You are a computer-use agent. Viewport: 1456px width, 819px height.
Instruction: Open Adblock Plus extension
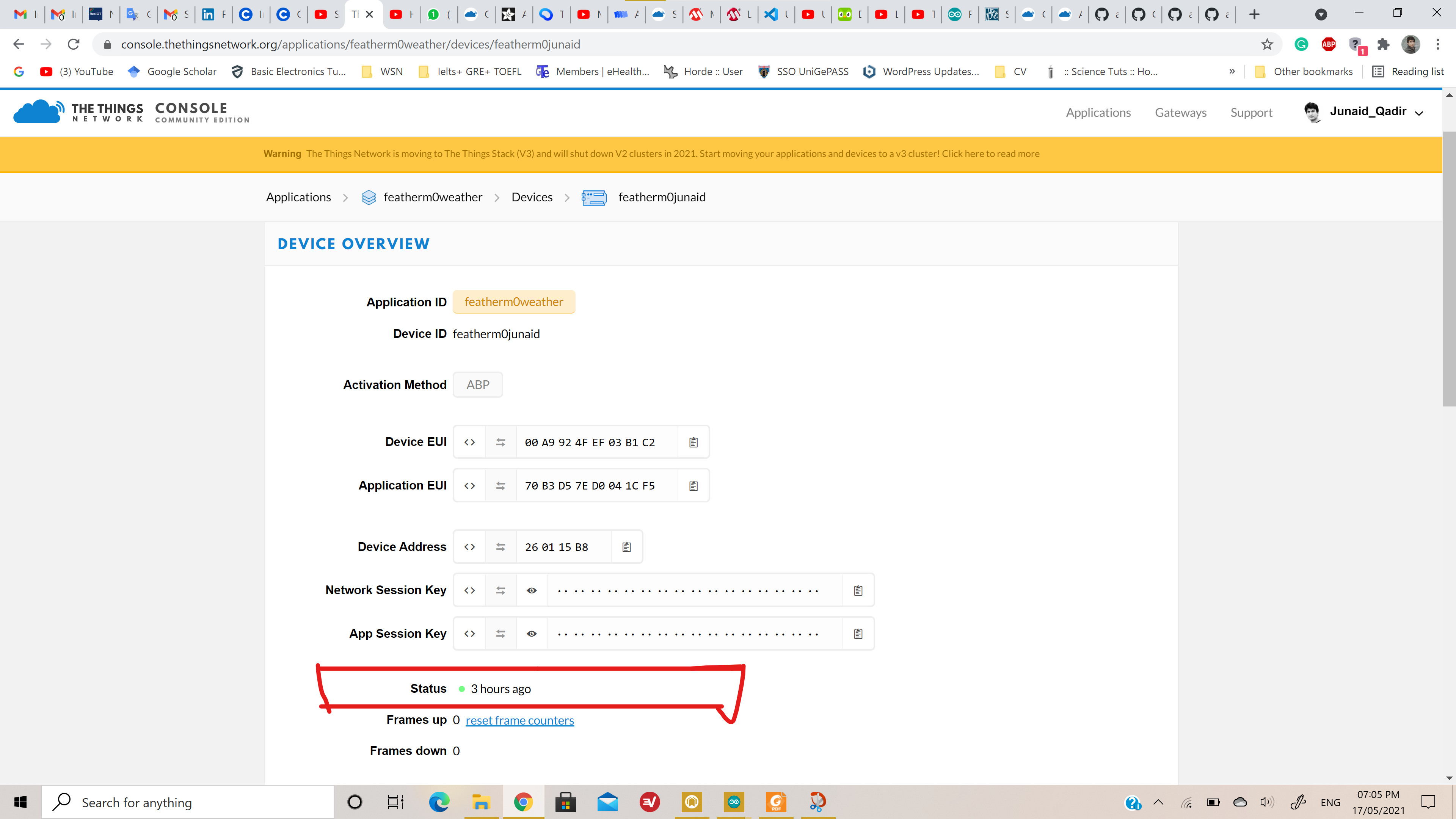tap(1328, 44)
